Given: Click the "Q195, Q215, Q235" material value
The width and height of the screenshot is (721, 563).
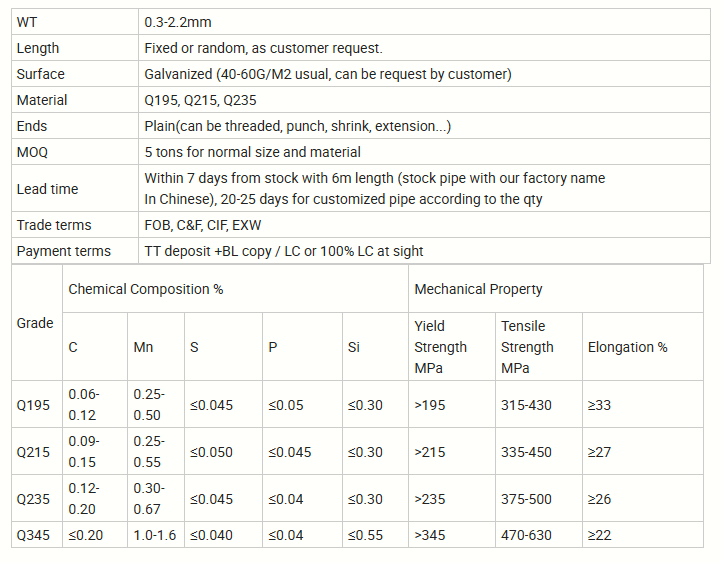Looking at the screenshot, I should tap(200, 100).
